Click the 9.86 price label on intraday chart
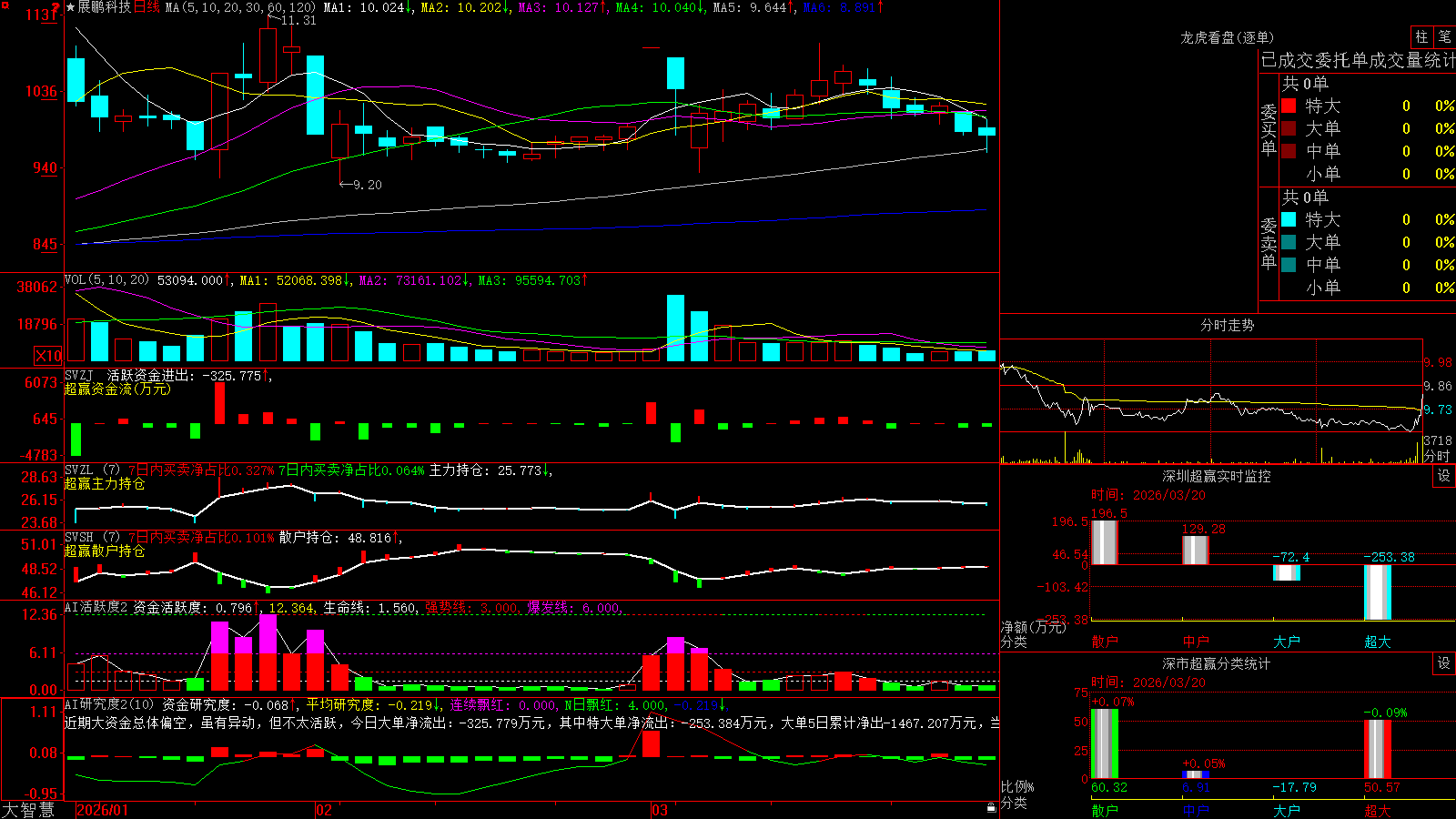 (x=1438, y=386)
